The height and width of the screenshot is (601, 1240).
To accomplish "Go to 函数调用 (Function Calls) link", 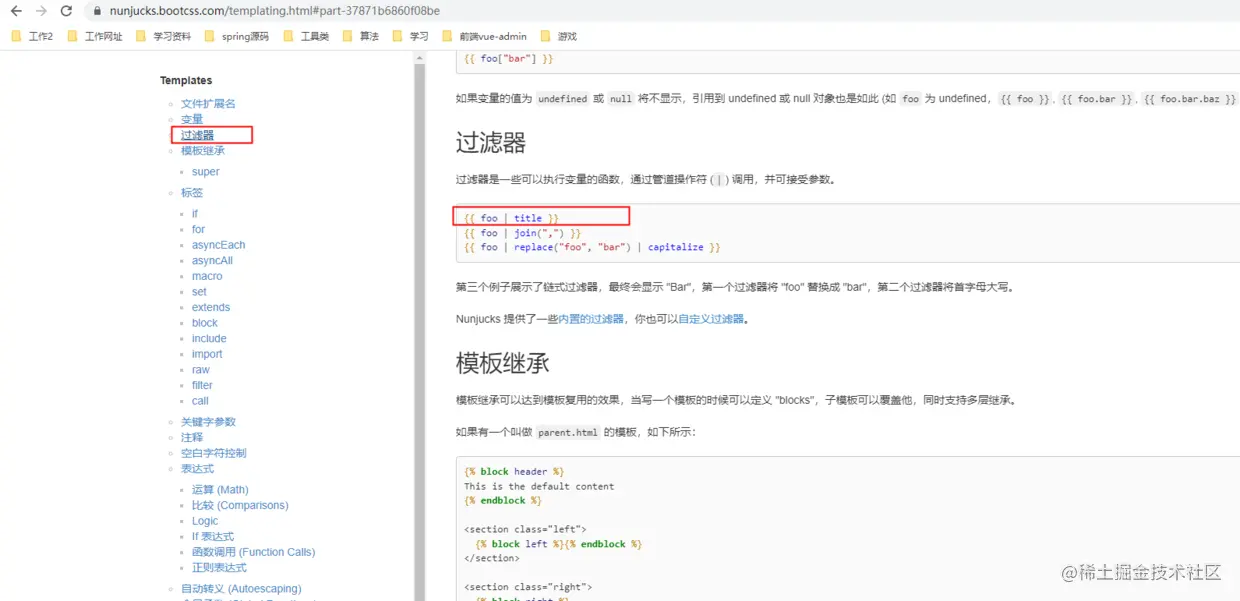I will tap(253, 552).
